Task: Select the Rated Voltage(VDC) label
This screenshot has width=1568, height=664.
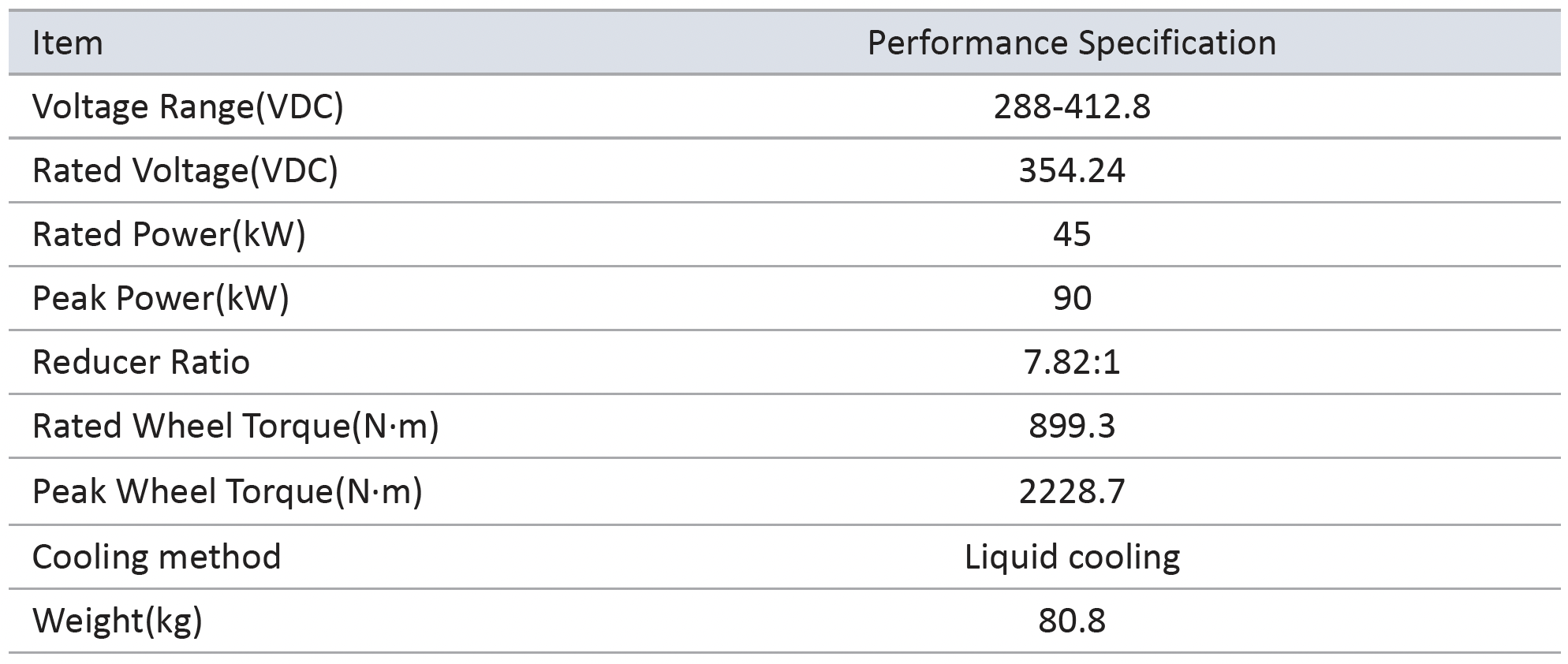Action: pos(185,171)
